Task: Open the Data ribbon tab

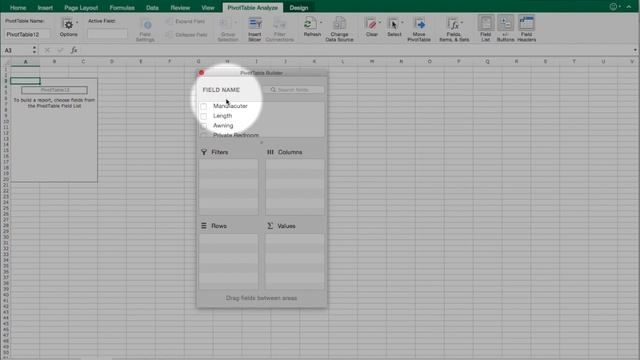Action: (152, 8)
